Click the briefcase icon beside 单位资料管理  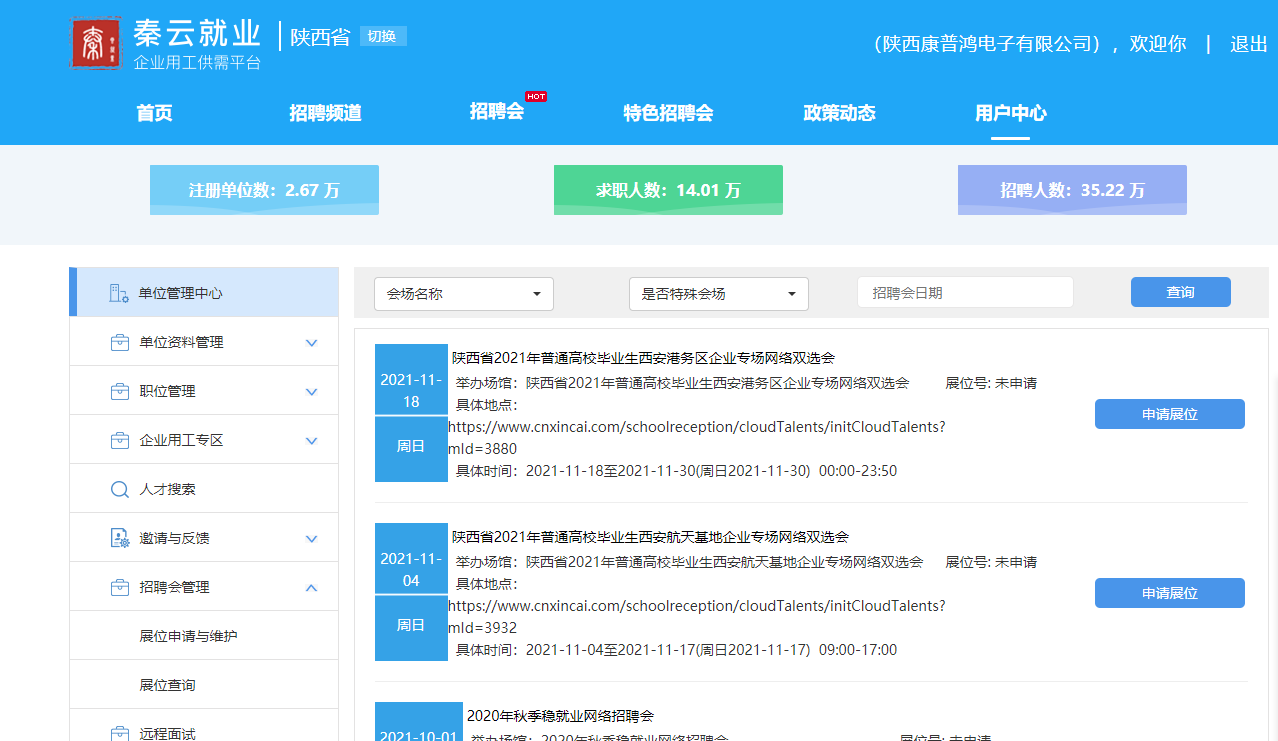coord(120,342)
